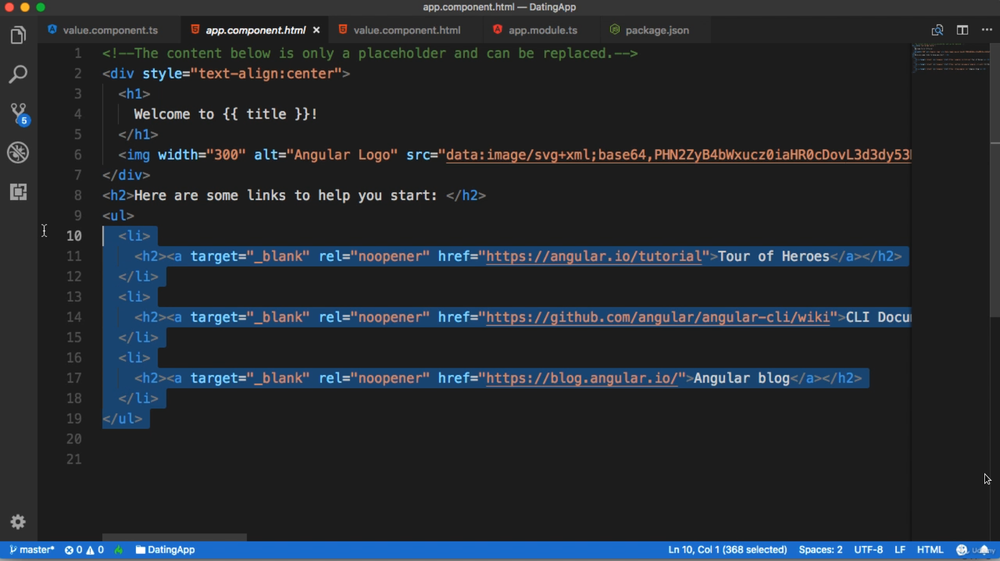Click the 'text-align:center' style value

pos(267,73)
